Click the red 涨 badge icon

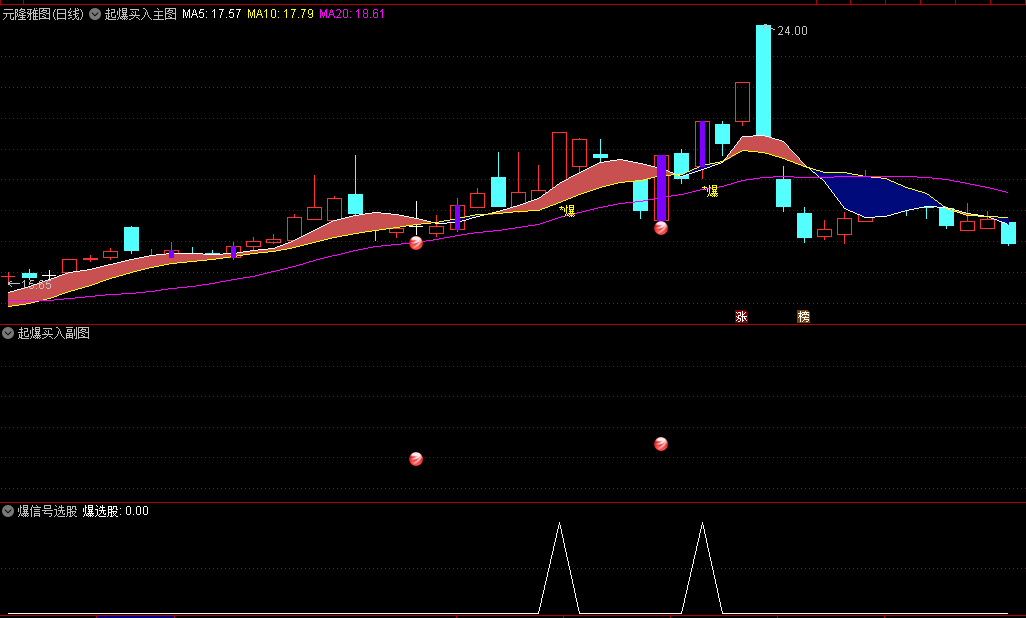tap(741, 317)
